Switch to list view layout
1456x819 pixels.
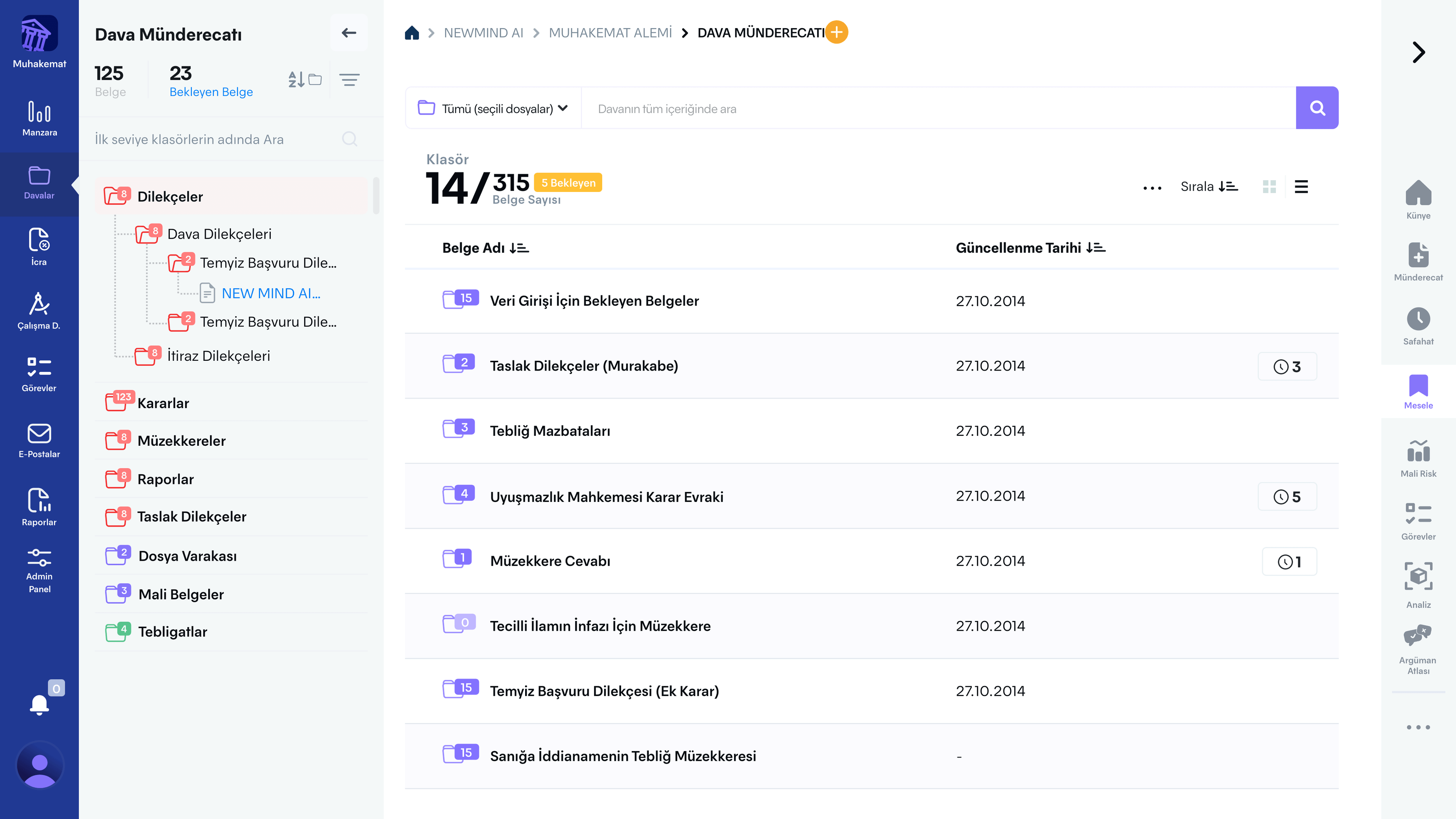pos(1301,187)
